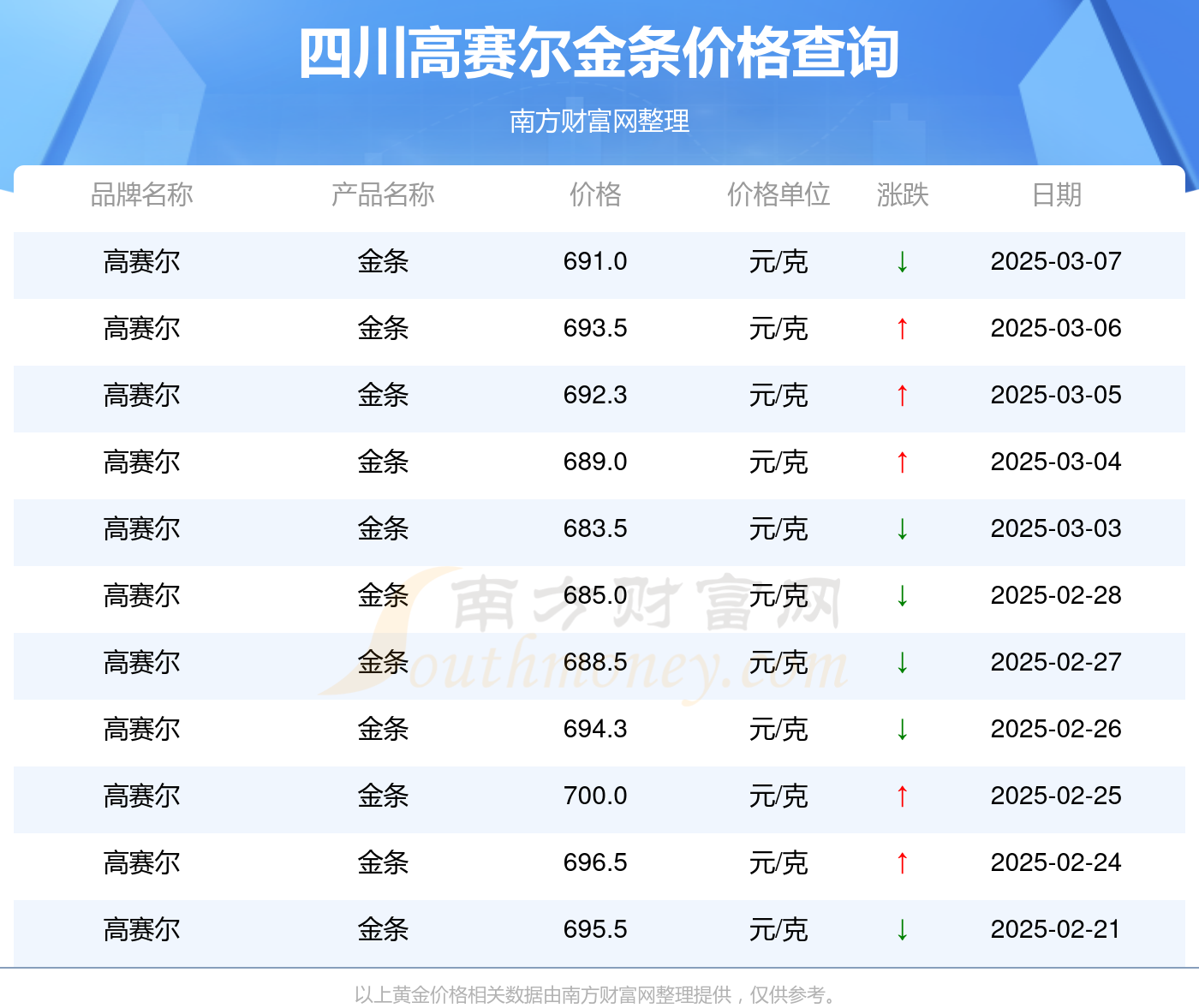Click date 2025-03-07
This screenshot has height=1008, width=1199.
[1056, 261]
